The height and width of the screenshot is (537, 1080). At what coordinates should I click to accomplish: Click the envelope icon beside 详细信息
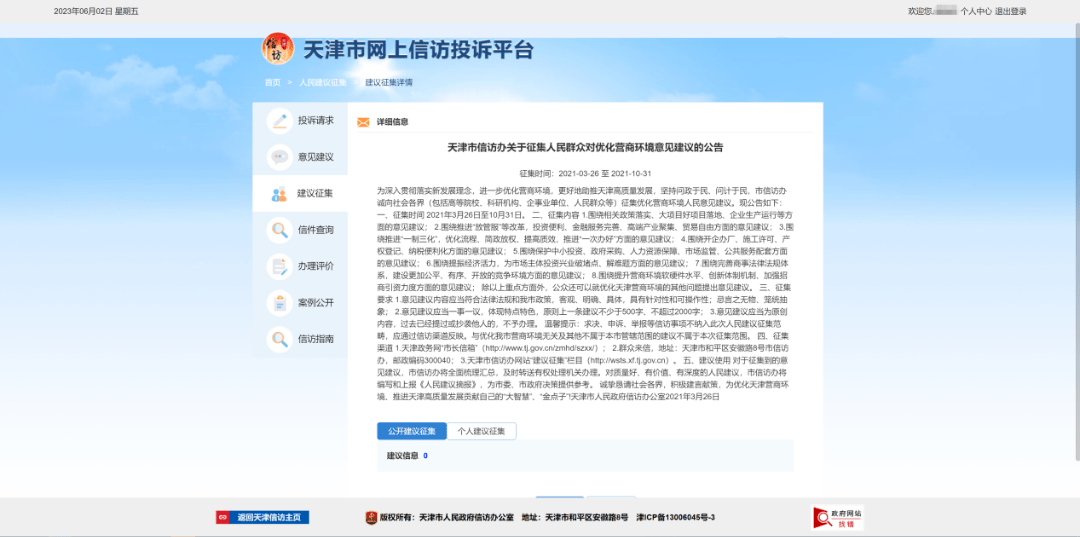click(x=363, y=122)
